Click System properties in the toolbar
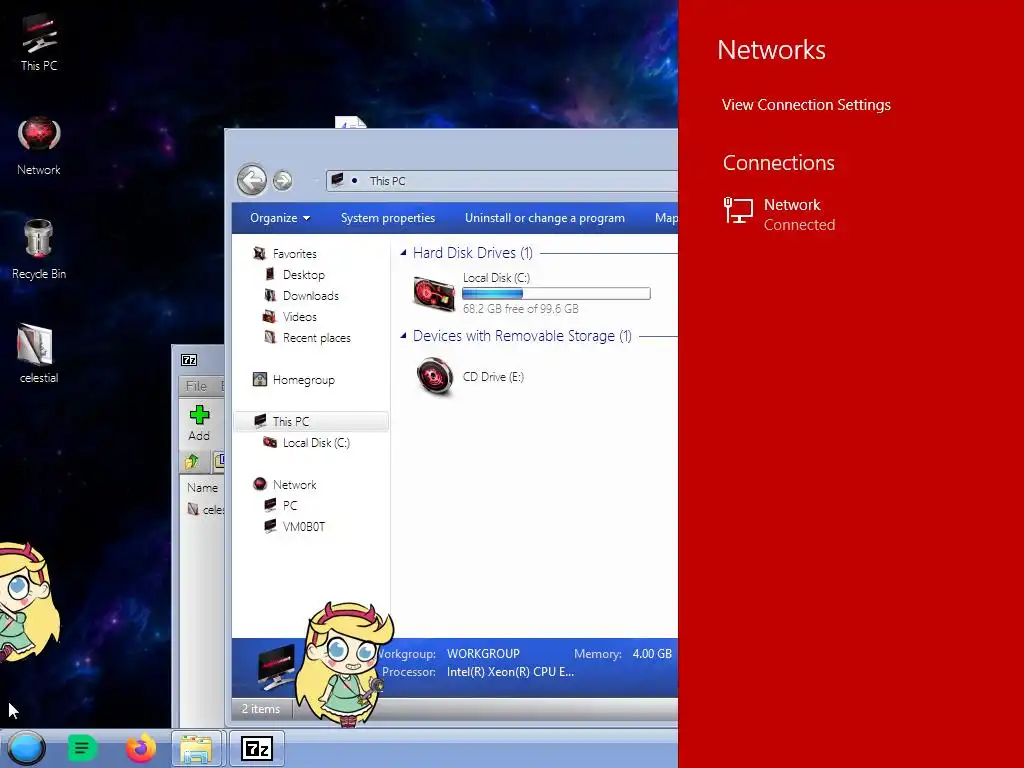The height and width of the screenshot is (768, 1024). pyautogui.click(x=388, y=218)
